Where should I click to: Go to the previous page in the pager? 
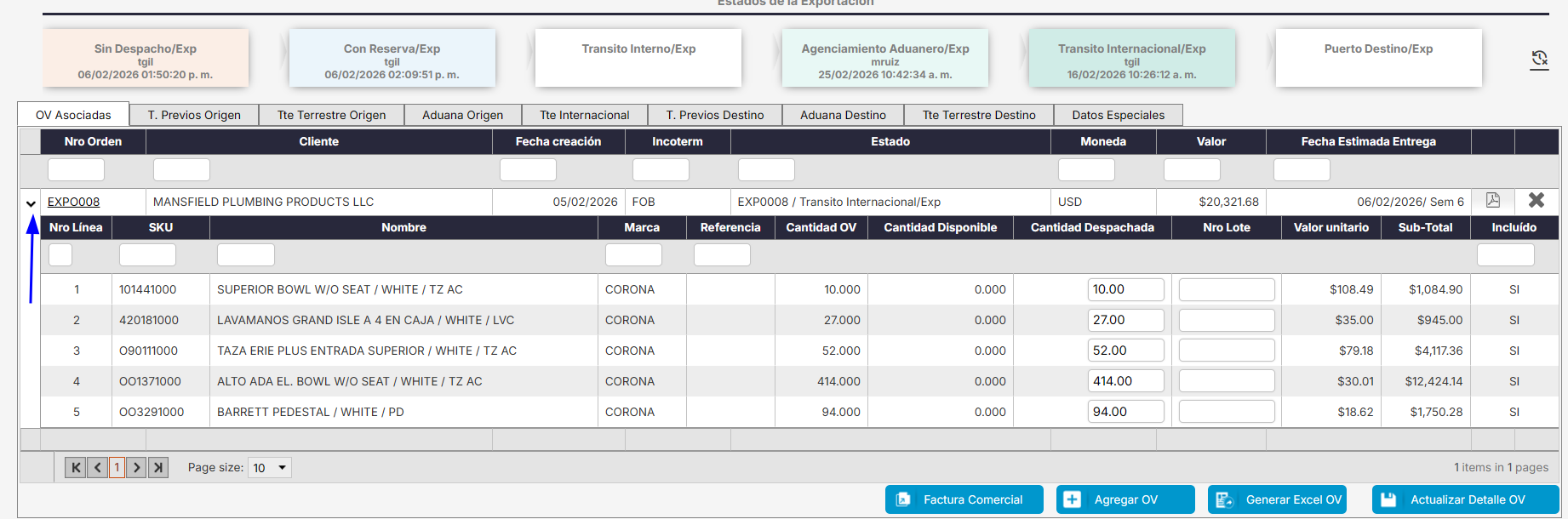click(97, 467)
